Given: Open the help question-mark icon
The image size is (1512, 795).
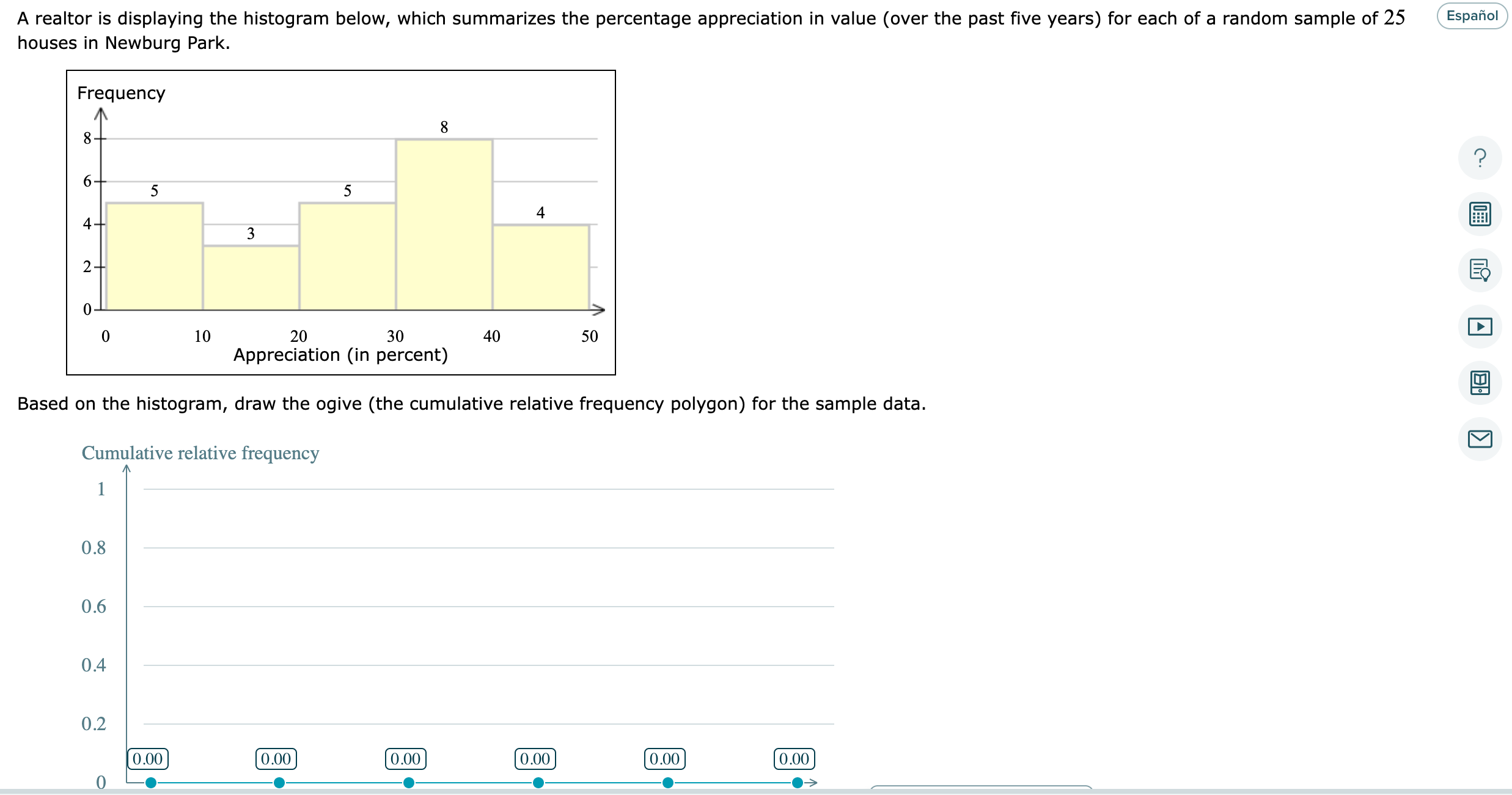Looking at the screenshot, I should coord(1480,158).
